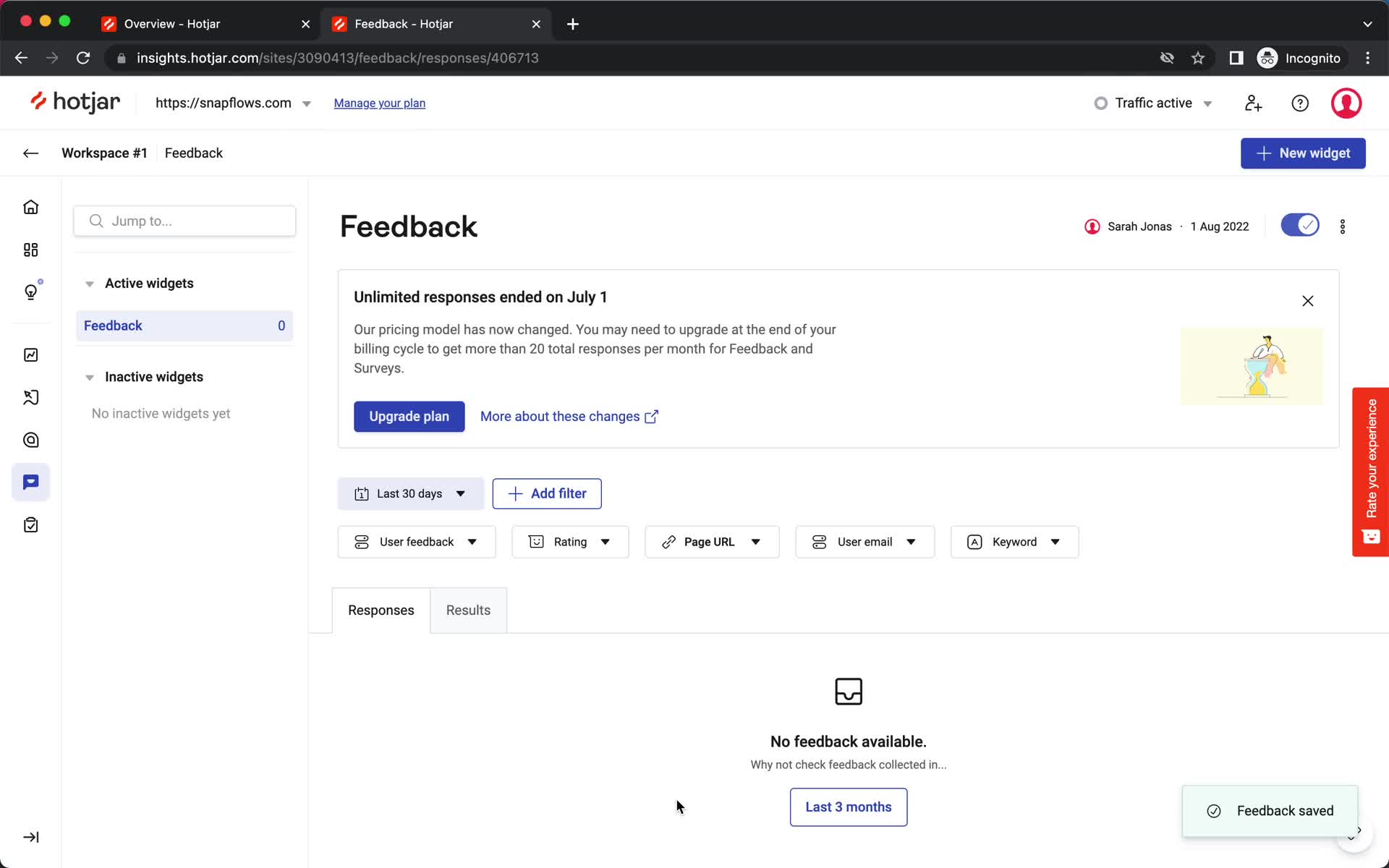
Task: Toggle the Feedback widget active switch
Action: point(1300,225)
